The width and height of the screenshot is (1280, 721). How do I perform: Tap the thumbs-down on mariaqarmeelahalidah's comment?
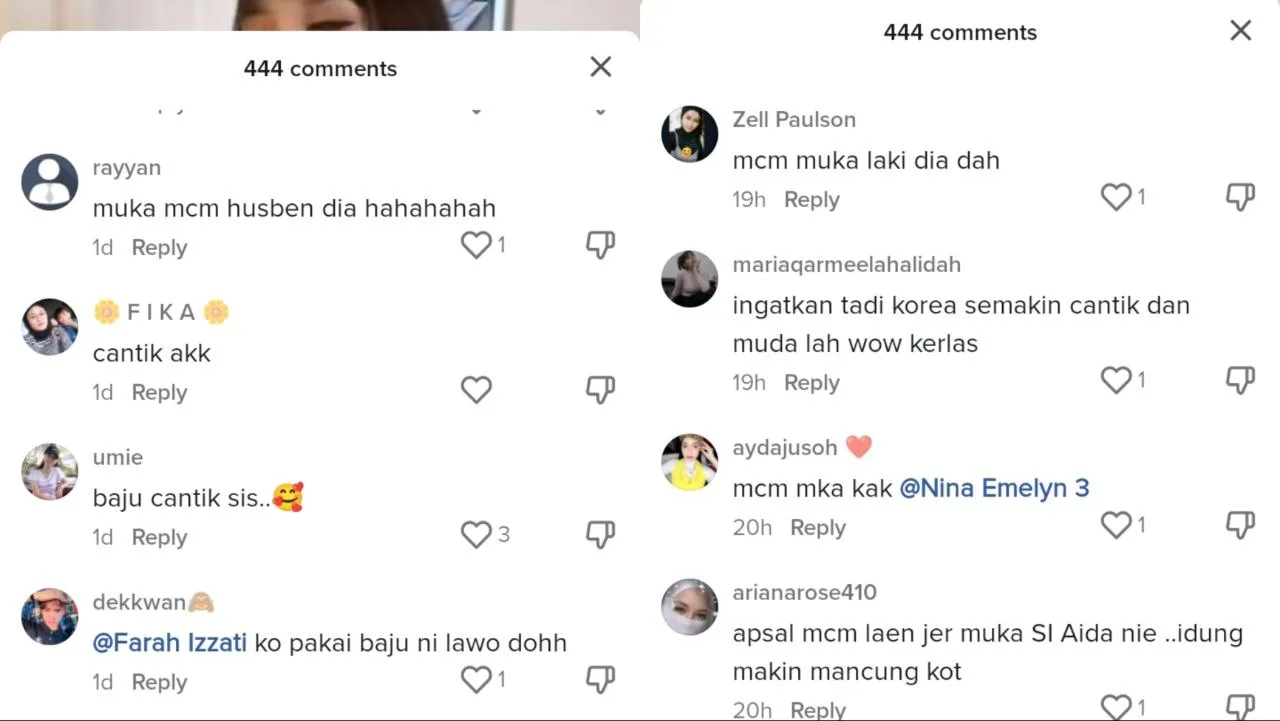tap(1240, 380)
